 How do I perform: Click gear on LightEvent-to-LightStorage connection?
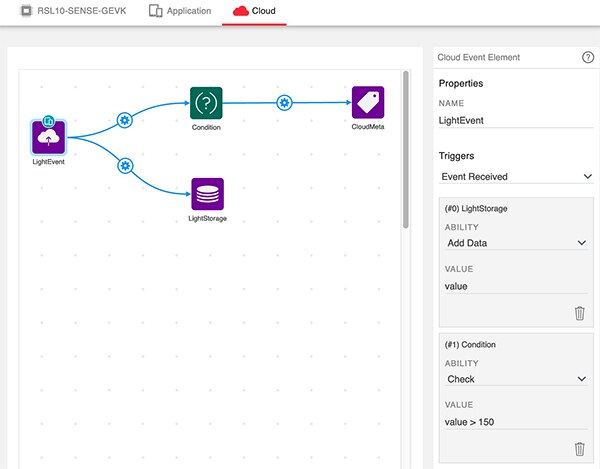(x=125, y=165)
